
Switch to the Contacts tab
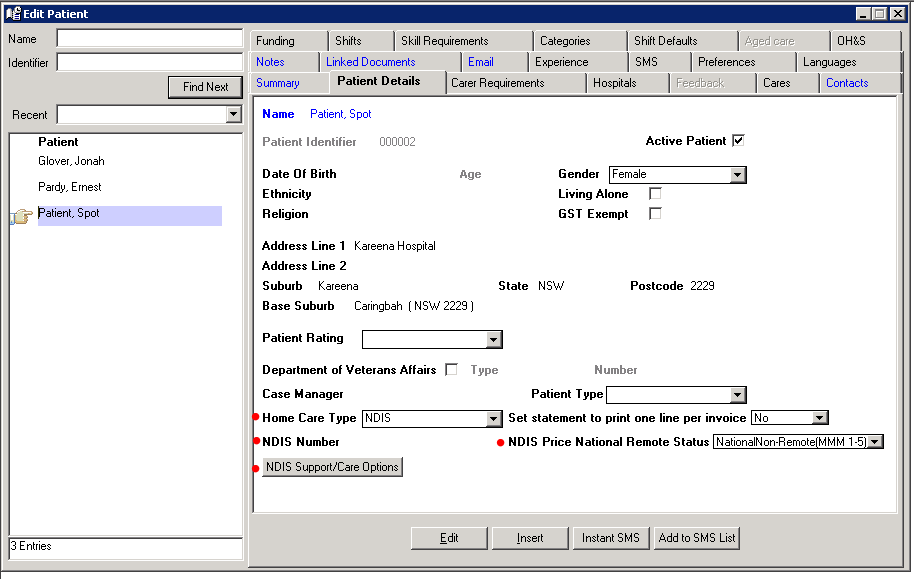pos(860,83)
